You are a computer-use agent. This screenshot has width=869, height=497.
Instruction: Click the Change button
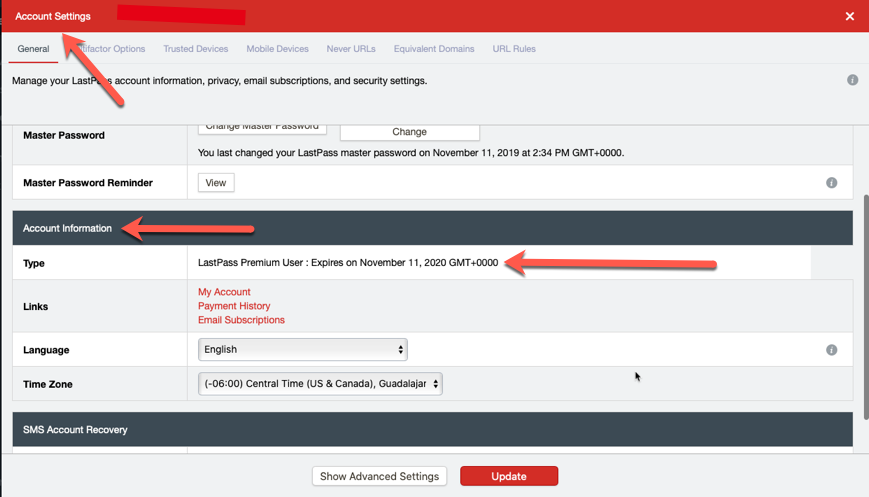(x=410, y=131)
